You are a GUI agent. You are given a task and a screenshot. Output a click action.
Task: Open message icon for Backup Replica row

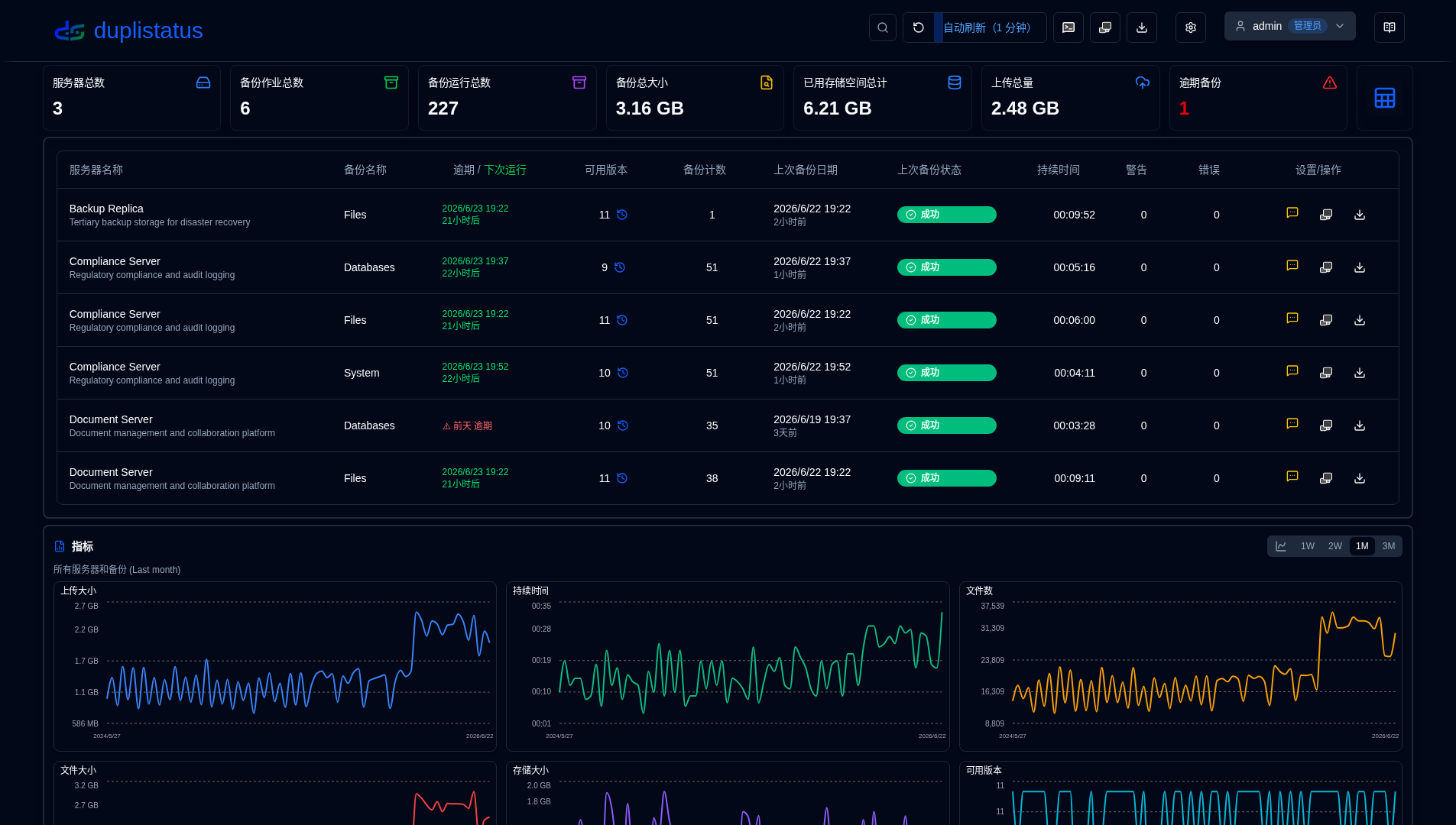[1292, 213]
